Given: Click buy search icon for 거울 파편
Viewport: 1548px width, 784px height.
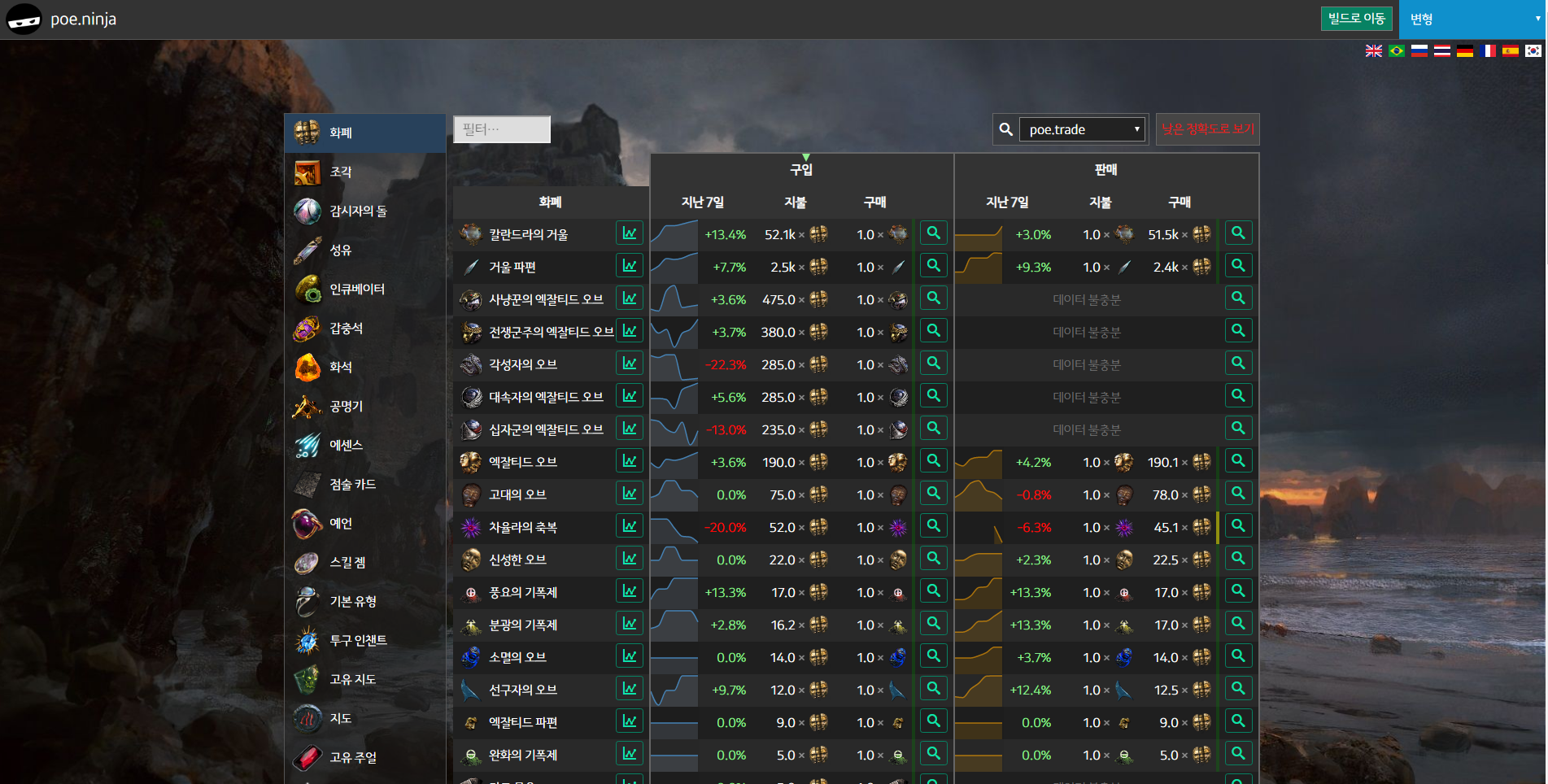Looking at the screenshot, I should point(933,266).
